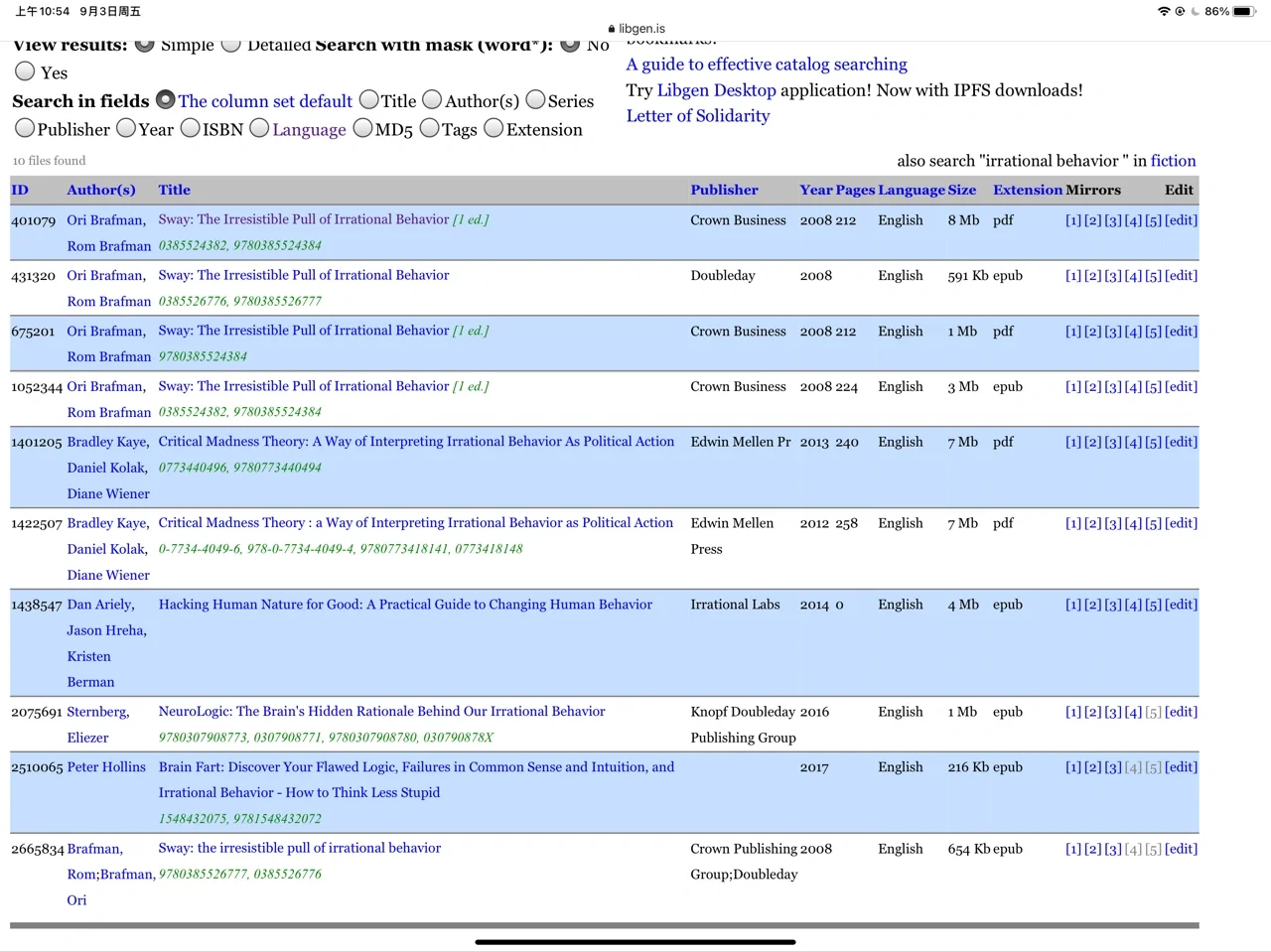Open mirror [5] for row 1401205
Screen dimensions: 1271x952
[x=1153, y=442]
